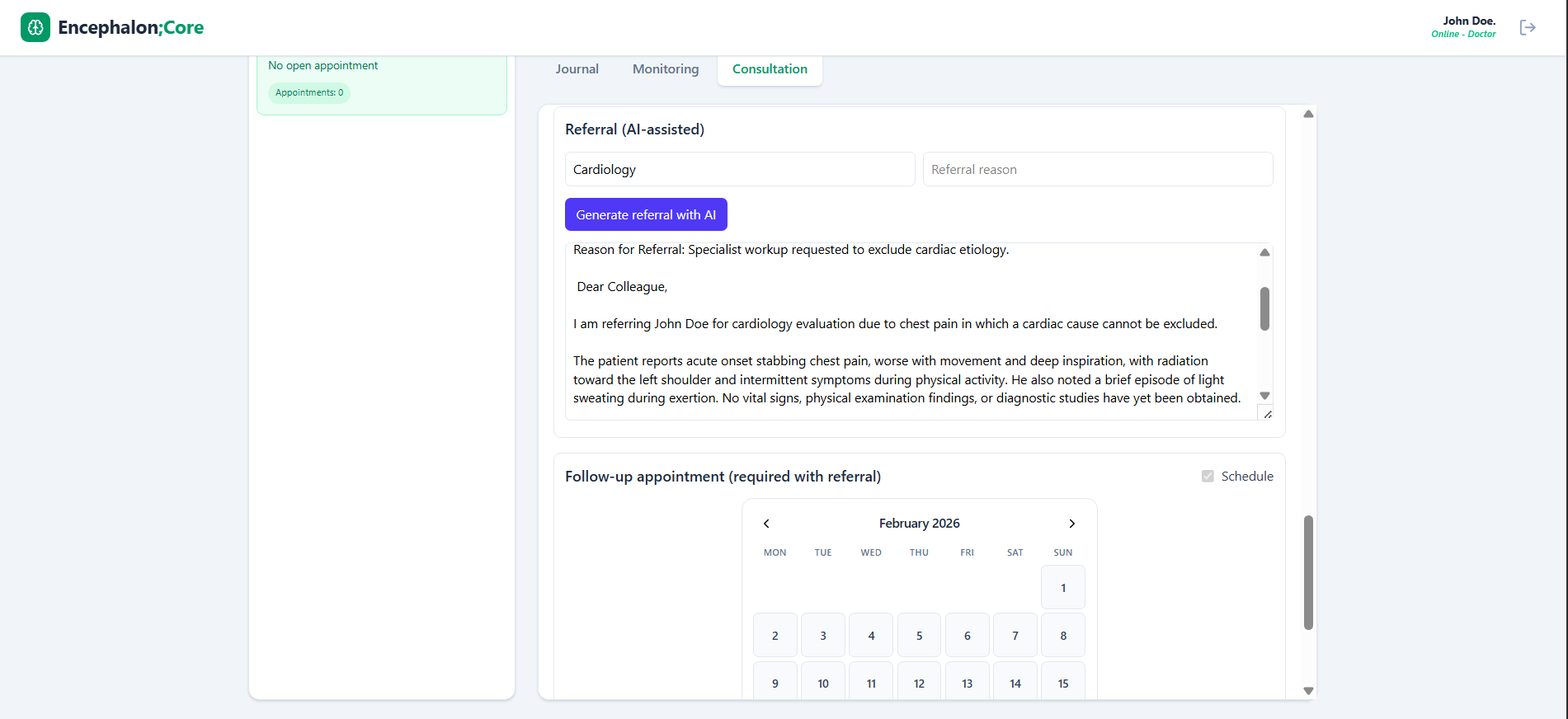Focus the Referral reason input field

click(1097, 169)
